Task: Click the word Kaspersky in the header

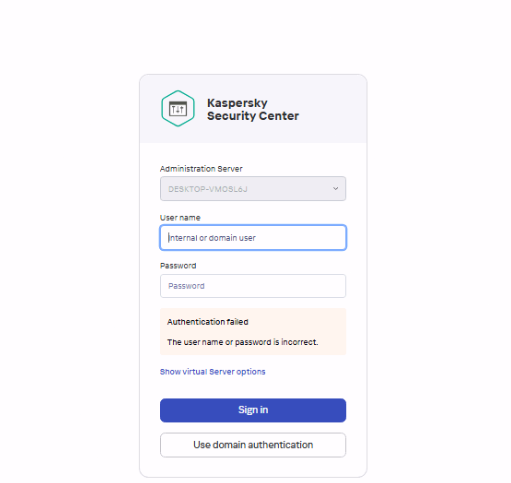Action: click(x=237, y=103)
